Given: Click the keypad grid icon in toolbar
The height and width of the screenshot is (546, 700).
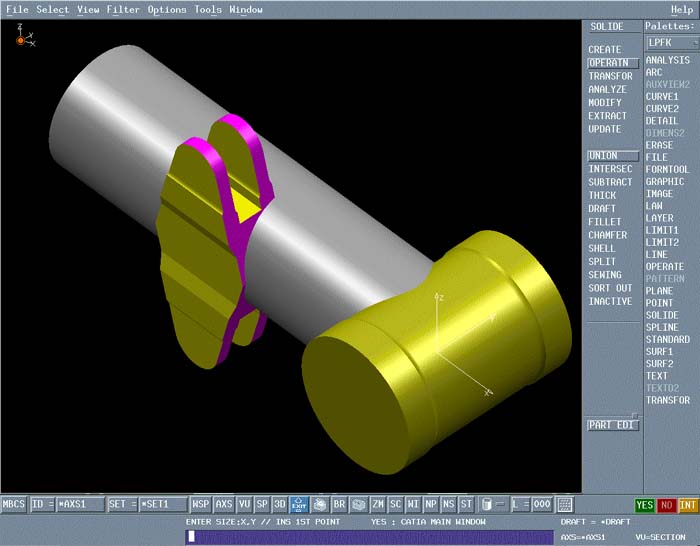Looking at the screenshot, I should point(565,504).
